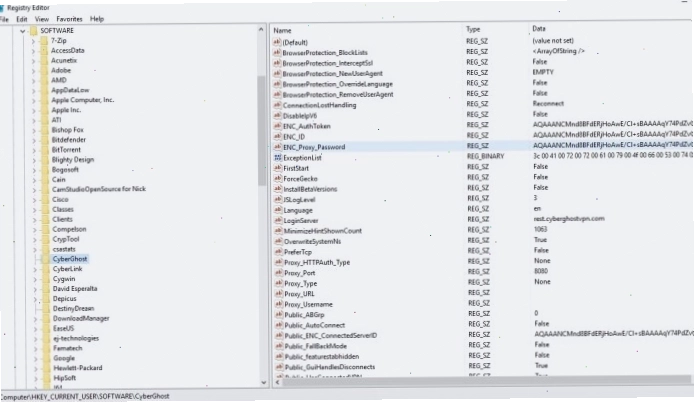
Task: Click the folder icon beside CyberGhost
Action: point(46,259)
